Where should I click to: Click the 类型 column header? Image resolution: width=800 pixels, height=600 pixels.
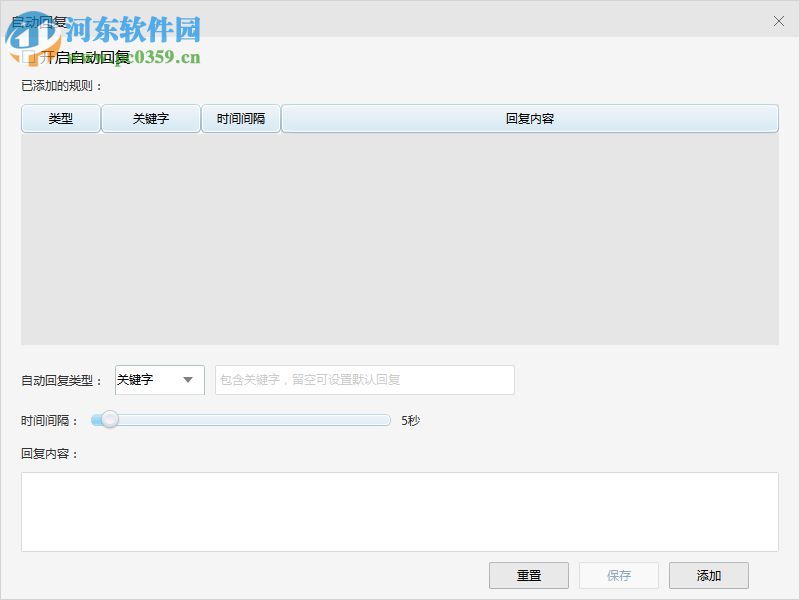point(59,118)
